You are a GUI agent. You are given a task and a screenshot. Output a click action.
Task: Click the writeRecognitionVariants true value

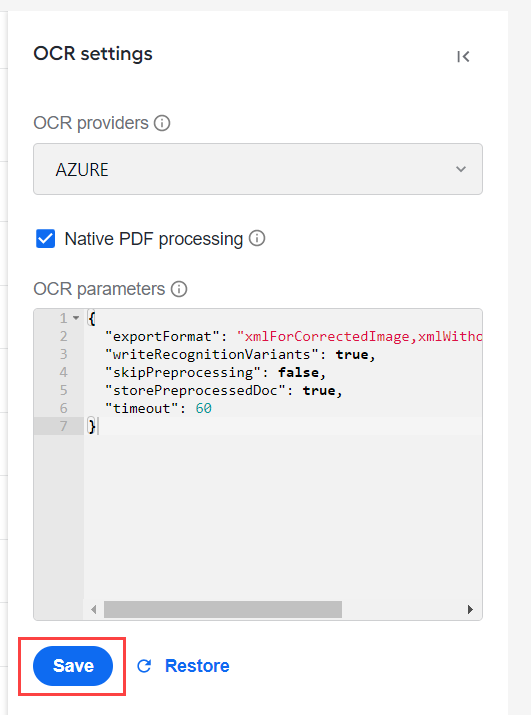click(352, 355)
